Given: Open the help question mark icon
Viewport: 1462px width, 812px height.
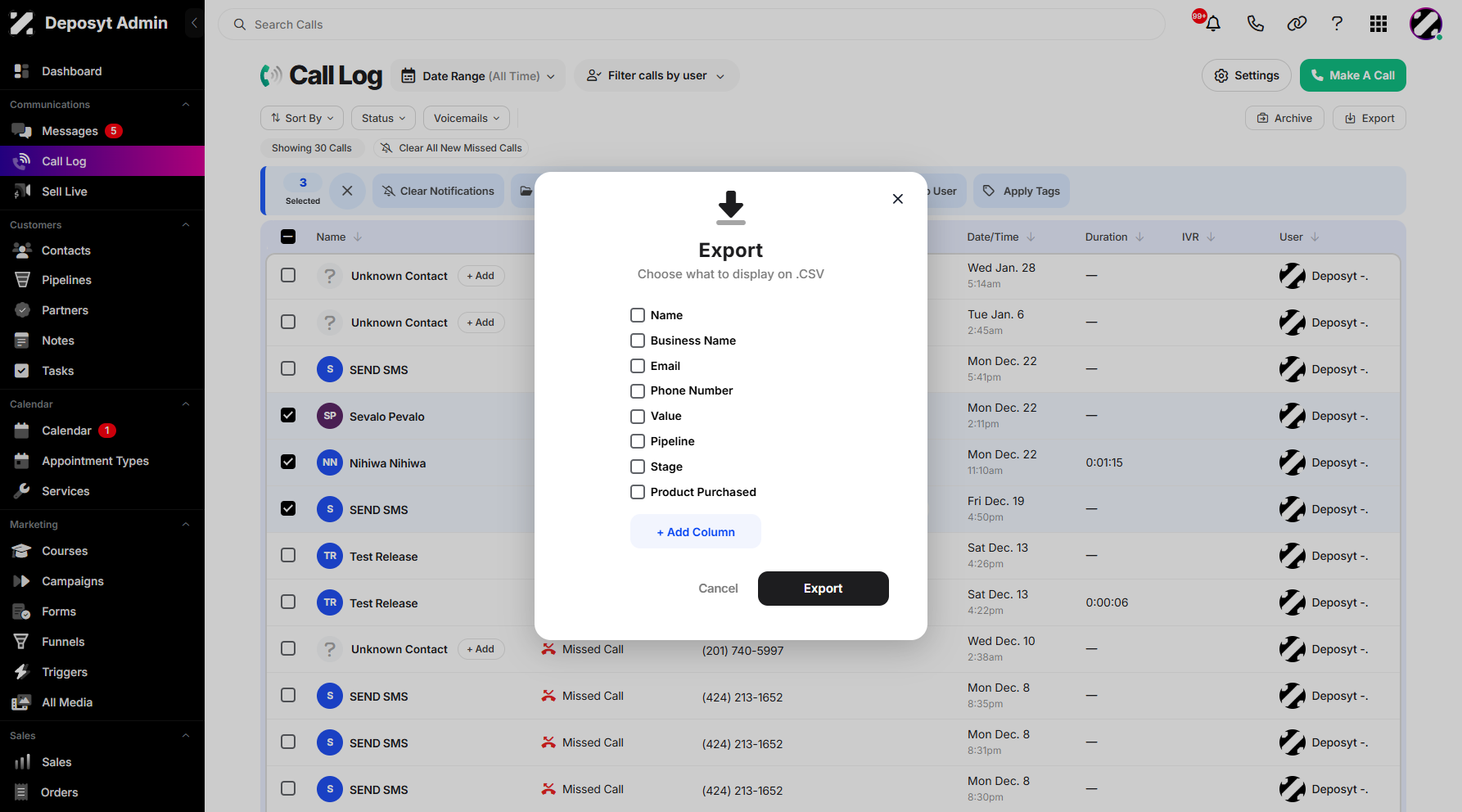Looking at the screenshot, I should pyautogui.click(x=1337, y=24).
